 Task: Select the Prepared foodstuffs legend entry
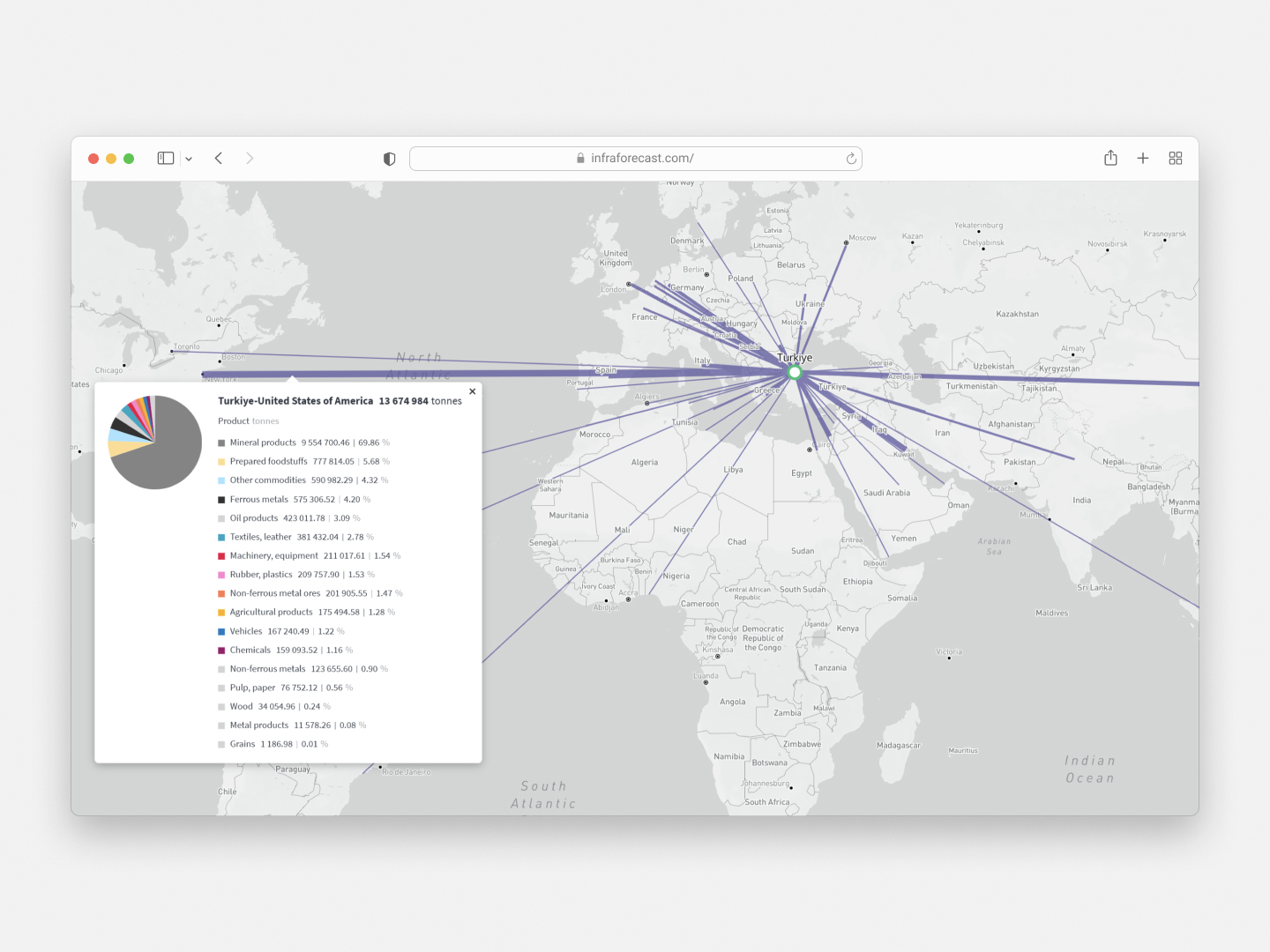pyautogui.click(x=269, y=462)
